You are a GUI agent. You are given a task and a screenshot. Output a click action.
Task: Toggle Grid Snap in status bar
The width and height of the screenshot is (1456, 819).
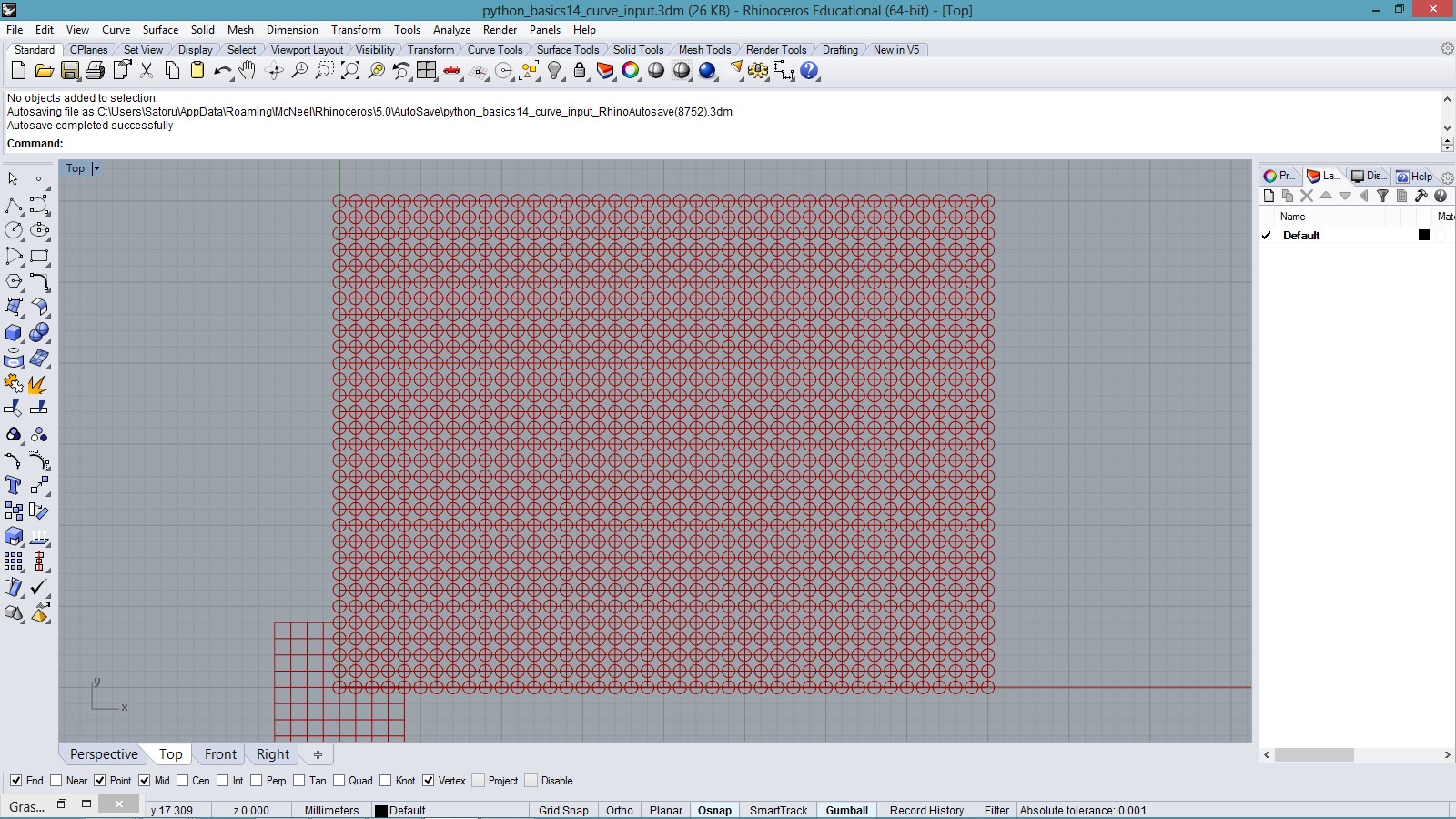[x=563, y=810]
